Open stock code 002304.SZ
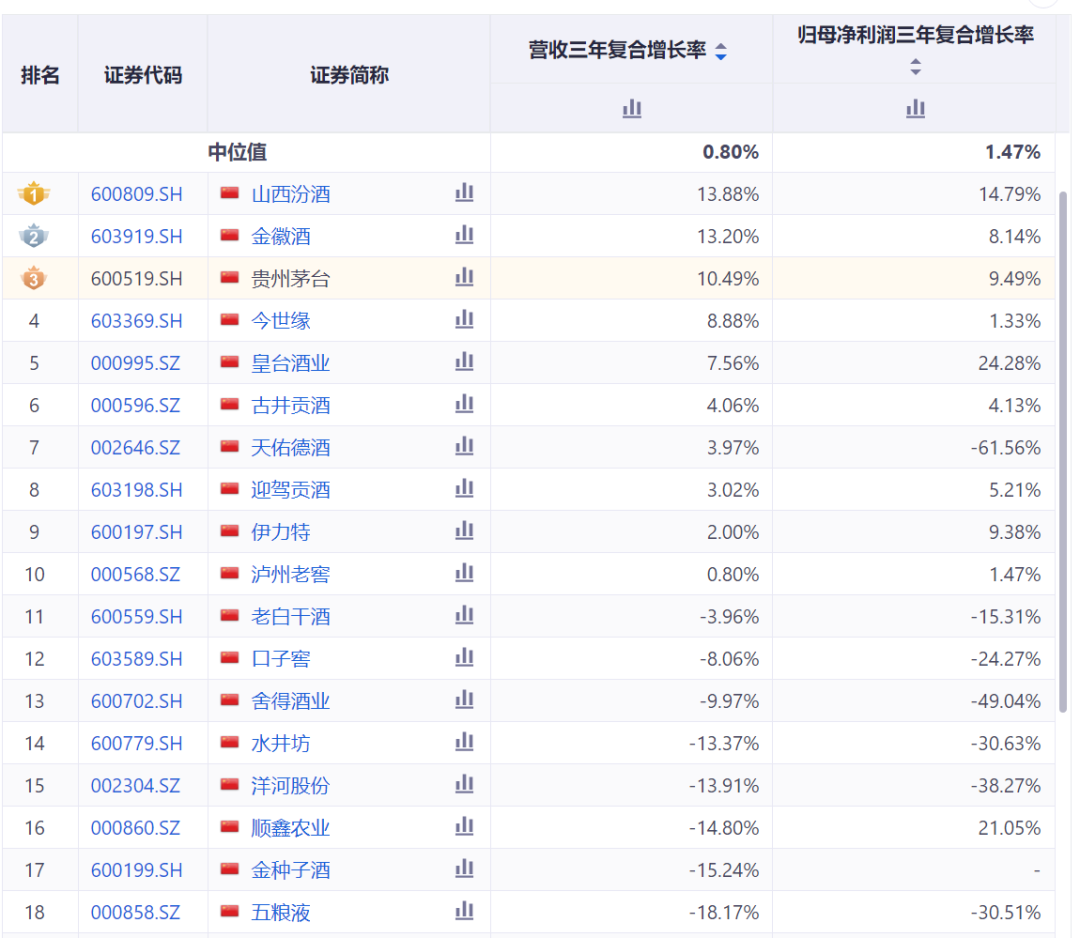Screen dimensions: 1080x938 click(136, 786)
